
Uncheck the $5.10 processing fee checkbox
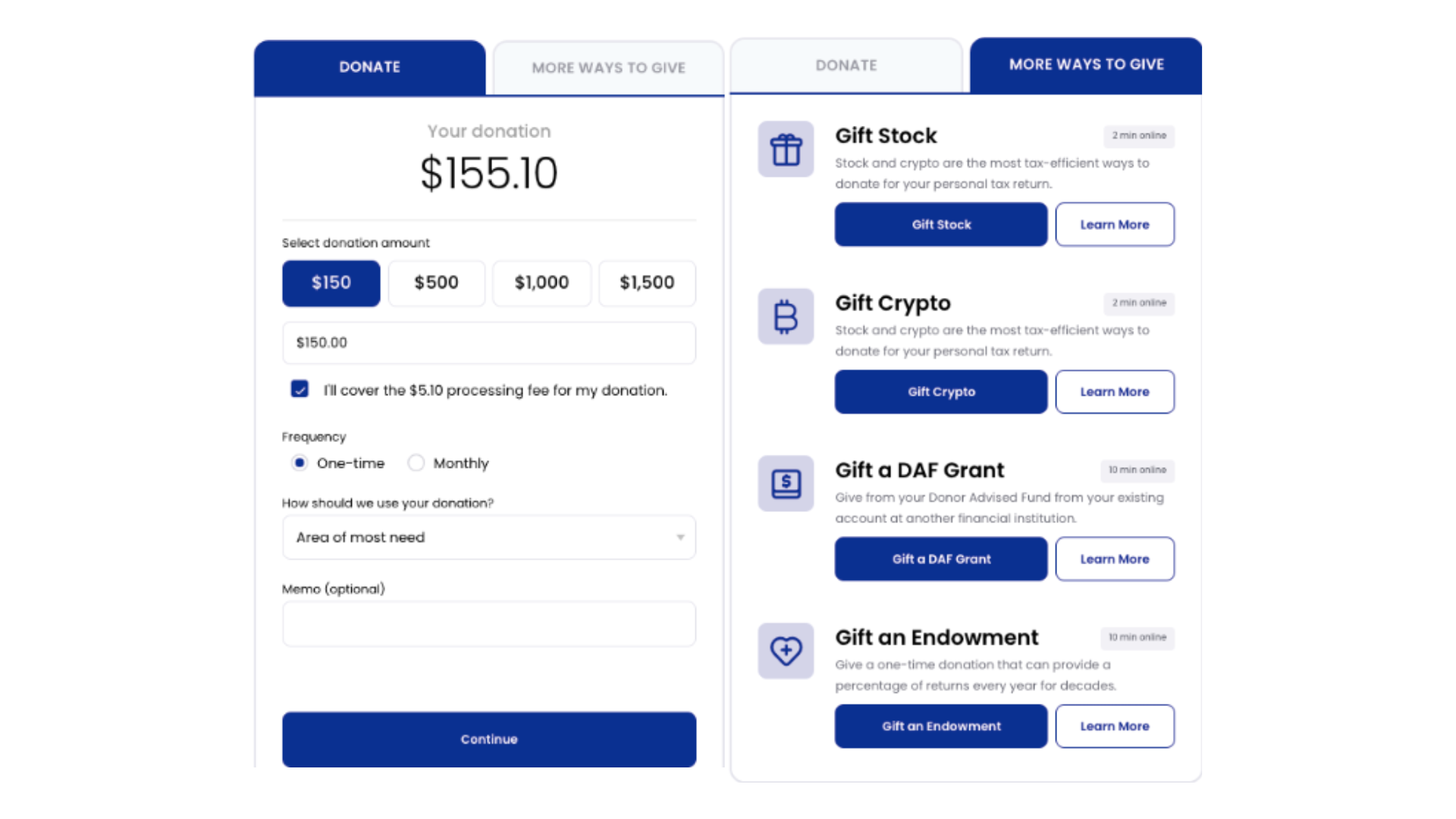click(300, 389)
